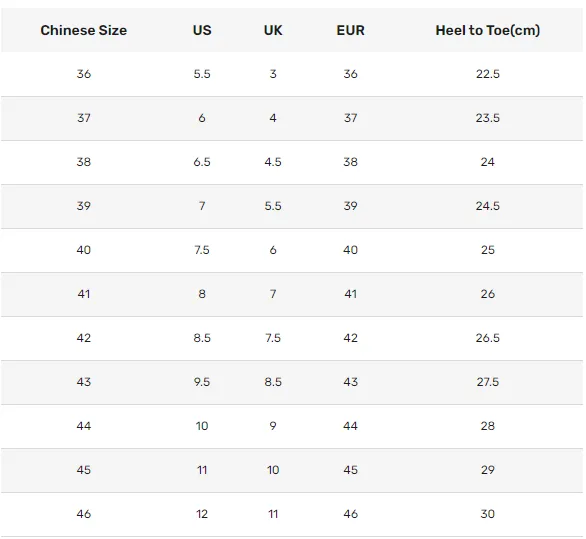This screenshot has width=586, height=539.
Task: Click UK size 4.5 cell
Action: 273,162
